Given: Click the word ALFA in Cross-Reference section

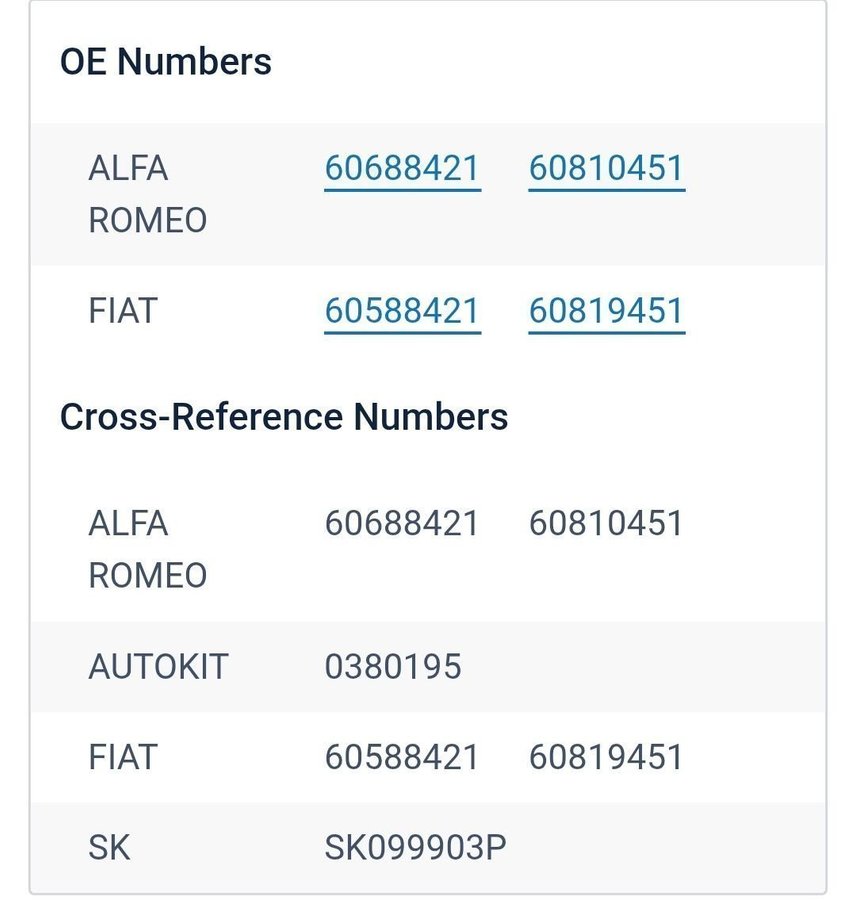Looking at the screenshot, I should point(128,523).
